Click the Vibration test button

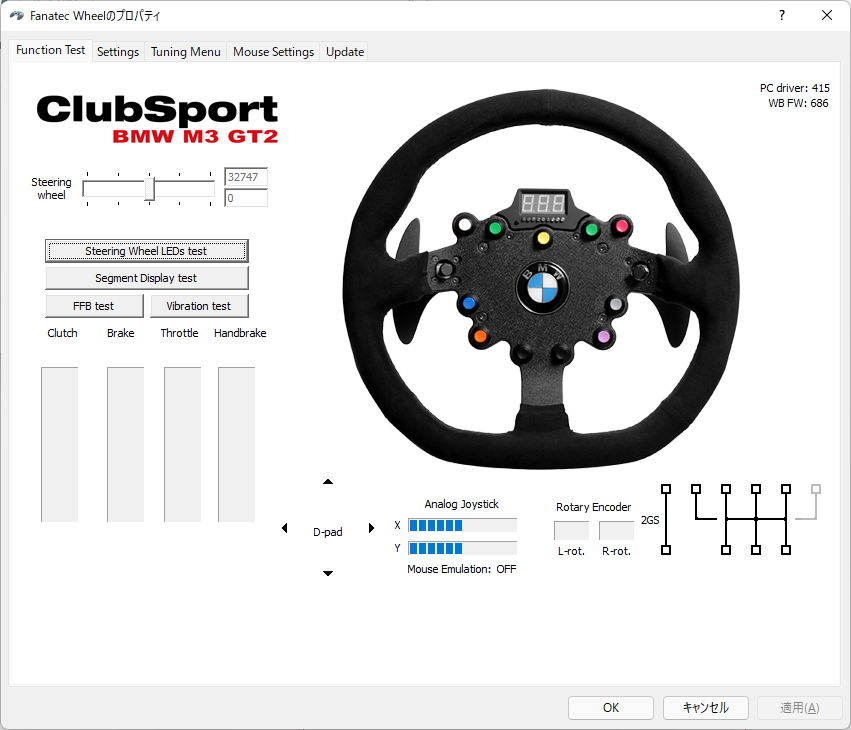coord(199,306)
